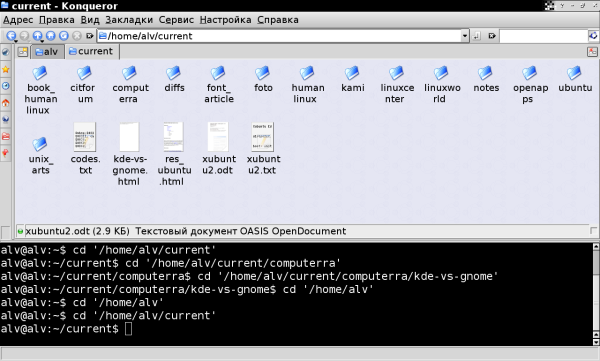Select the res_ubuntu.html file thumbnail
Viewport: 600px width, 361px height.
point(174,137)
